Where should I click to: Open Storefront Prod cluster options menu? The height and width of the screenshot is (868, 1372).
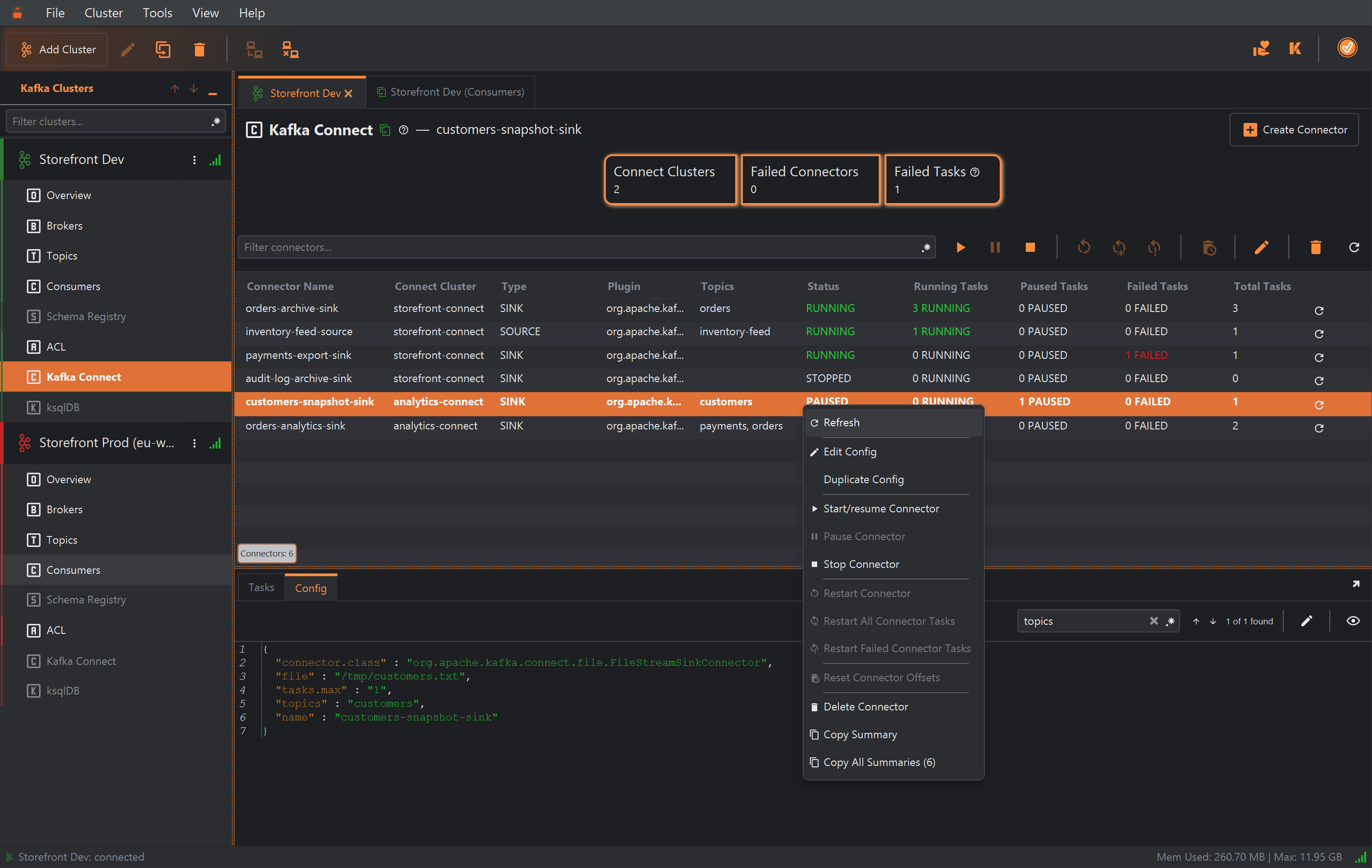tap(195, 443)
